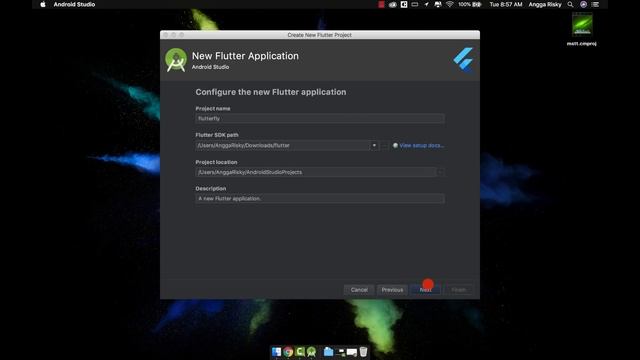Click the Project location input field
Image resolution: width=640 pixels, height=360 pixels.
[316, 172]
